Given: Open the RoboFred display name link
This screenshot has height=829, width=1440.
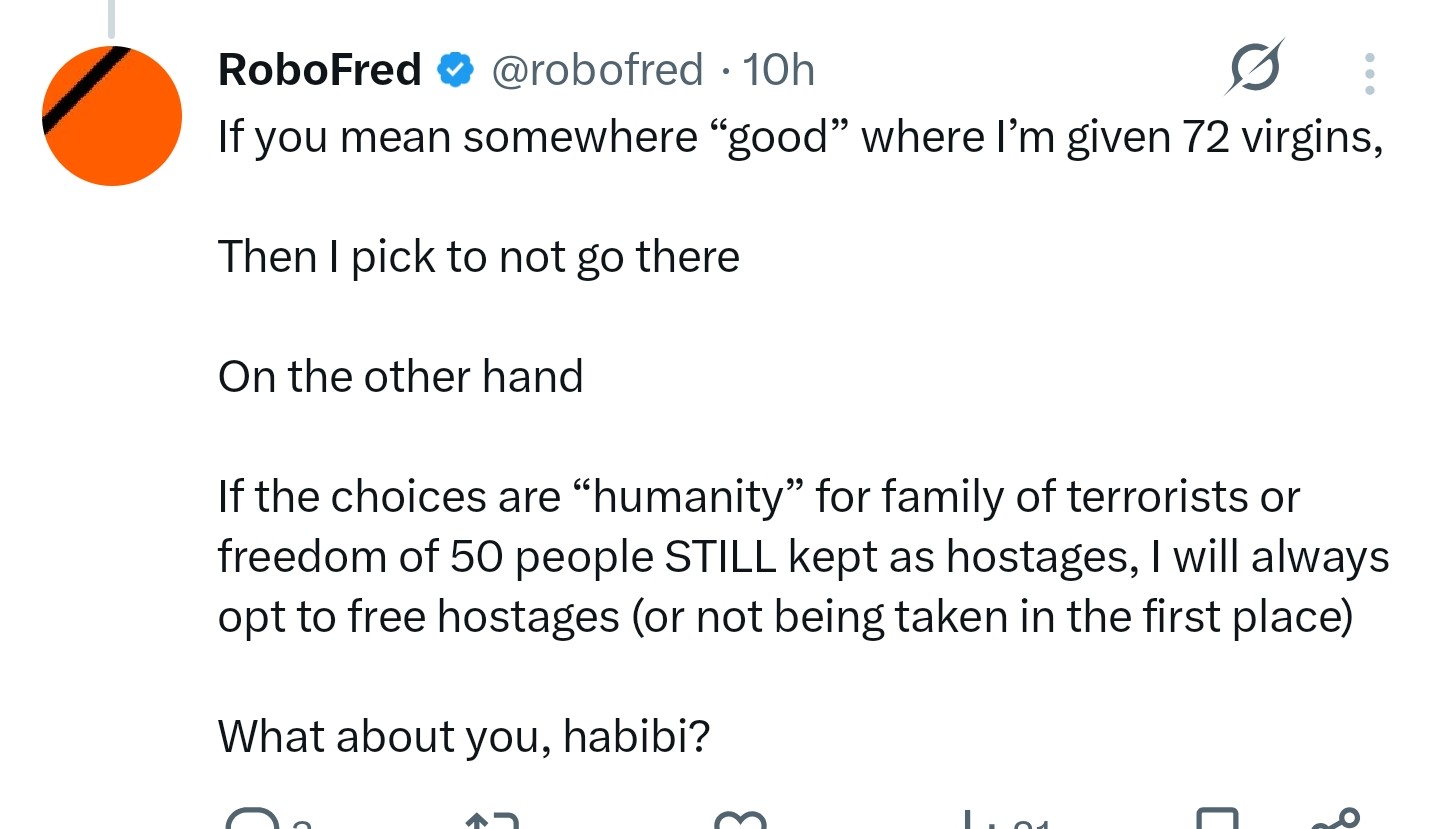Looking at the screenshot, I should coord(320,71).
